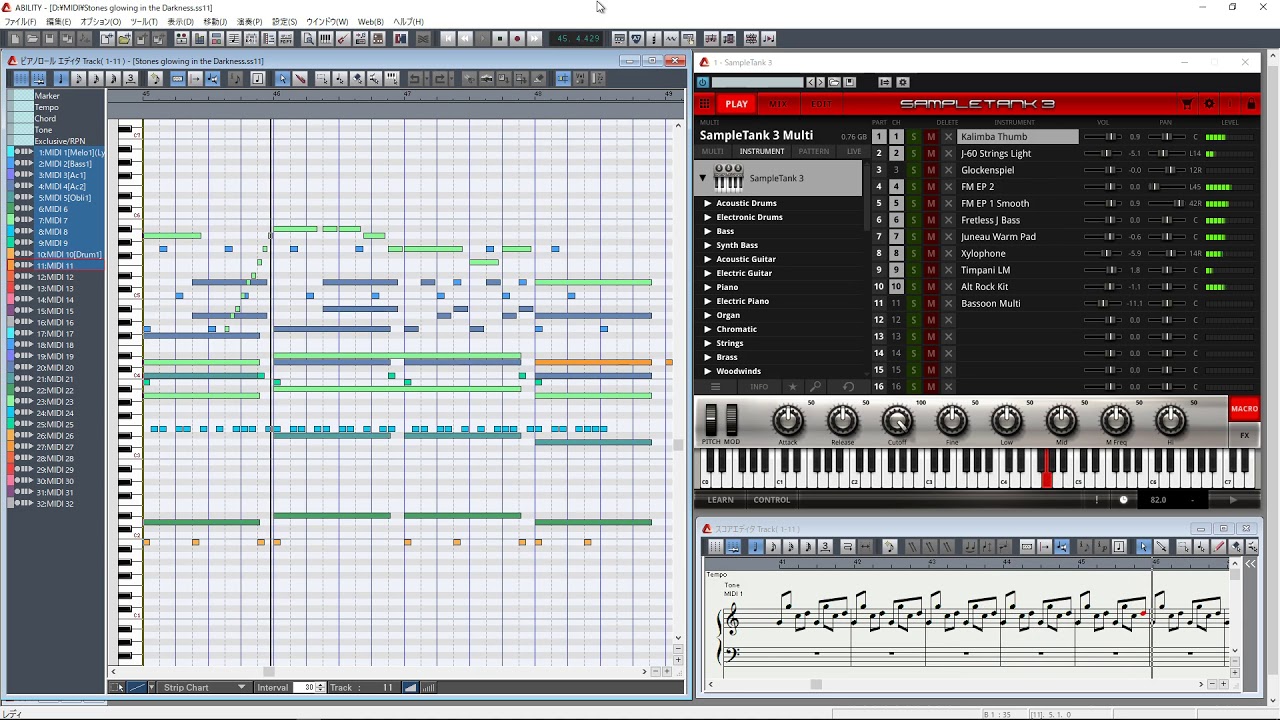1280x720 pixels.
Task: Expand the Piano category
Action: (708, 287)
